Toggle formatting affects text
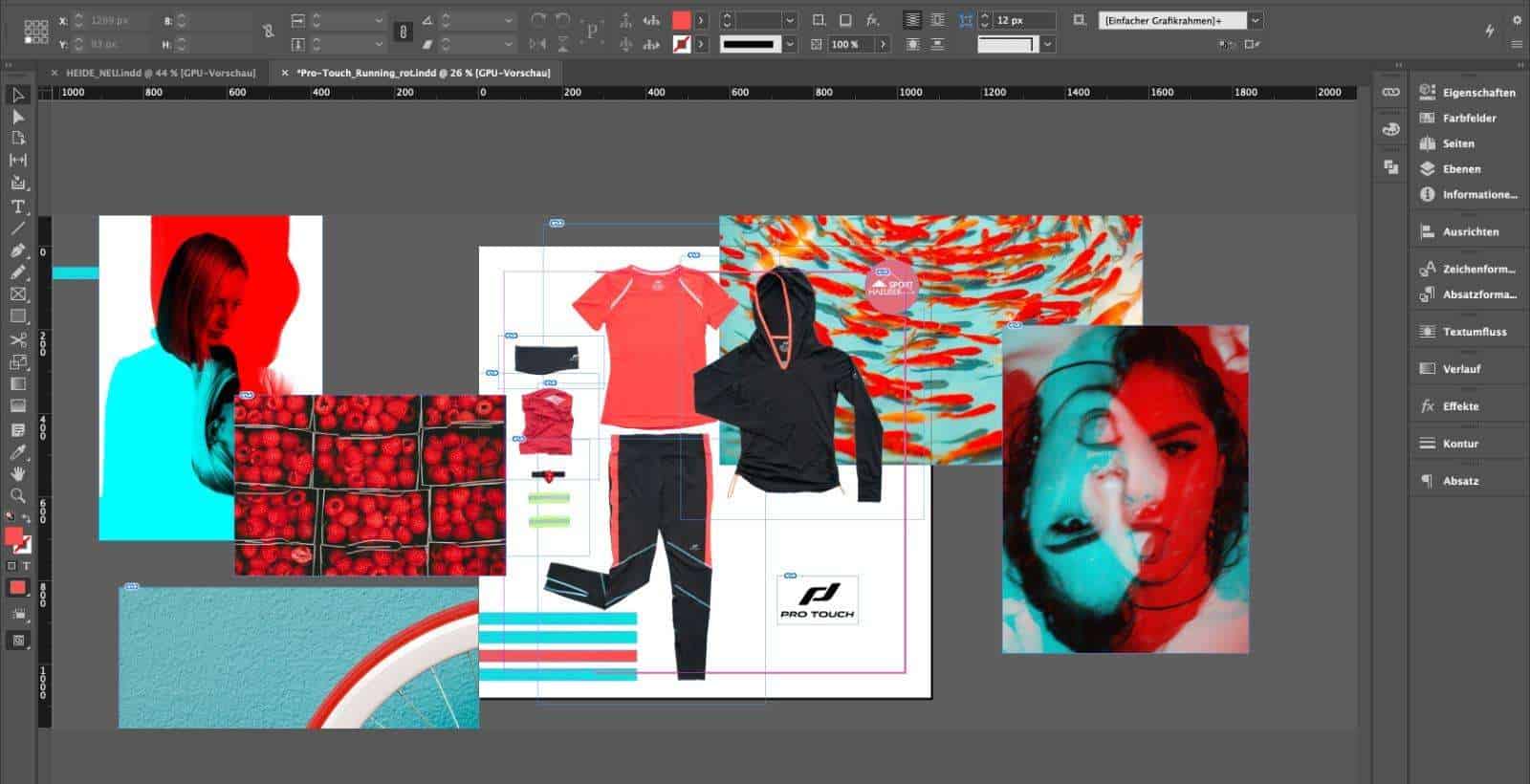Screen dimensions: 1530x784 pyautogui.click(x=26, y=566)
